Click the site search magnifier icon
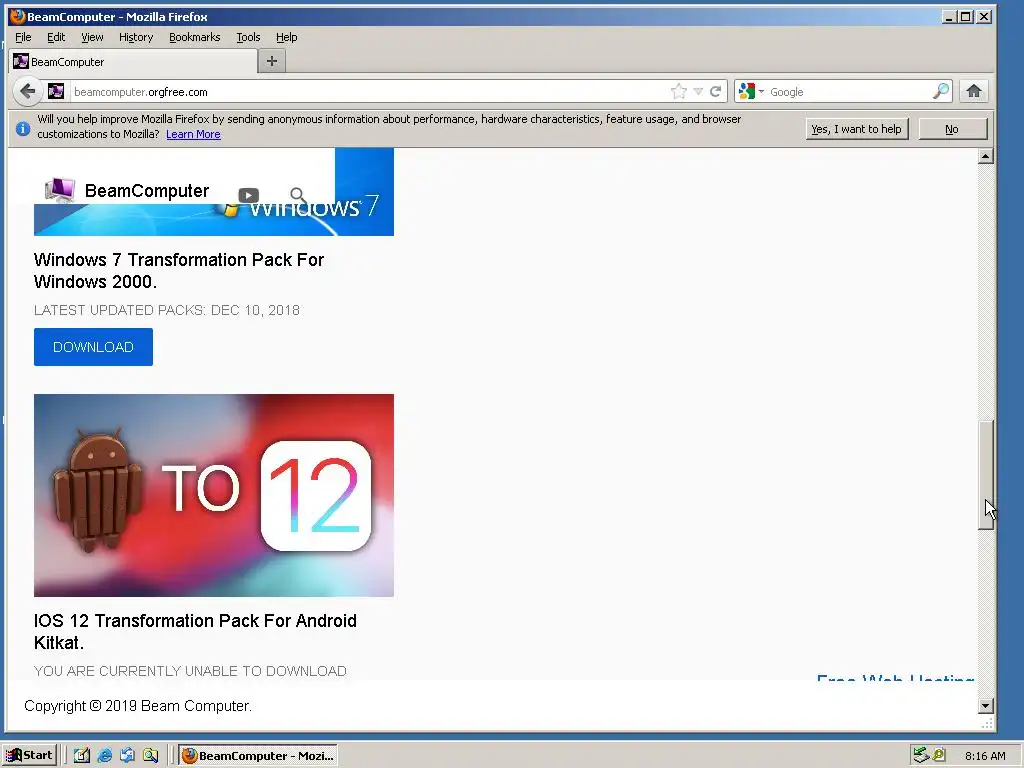The height and width of the screenshot is (768, 1024). [x=298, y=195]
